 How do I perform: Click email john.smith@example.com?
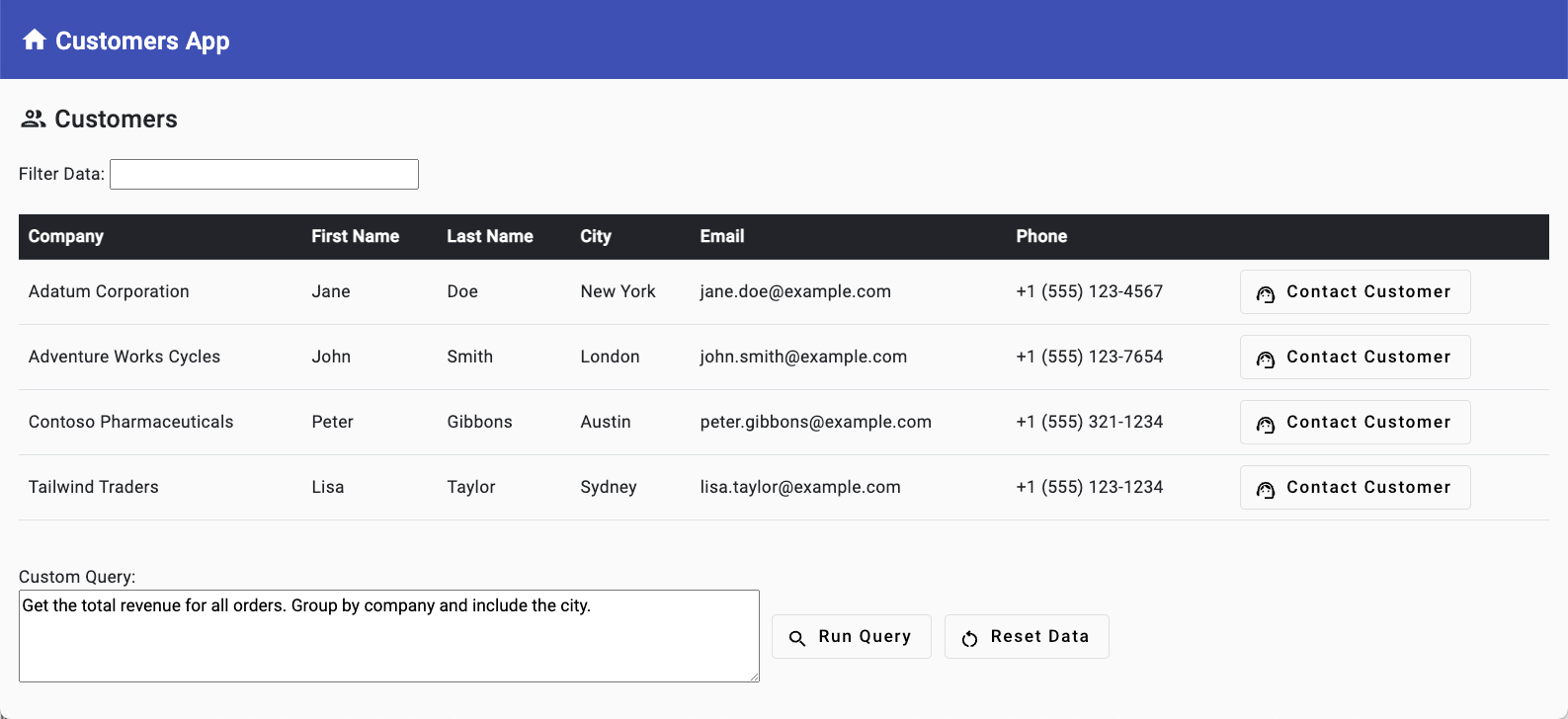point(803,357)
